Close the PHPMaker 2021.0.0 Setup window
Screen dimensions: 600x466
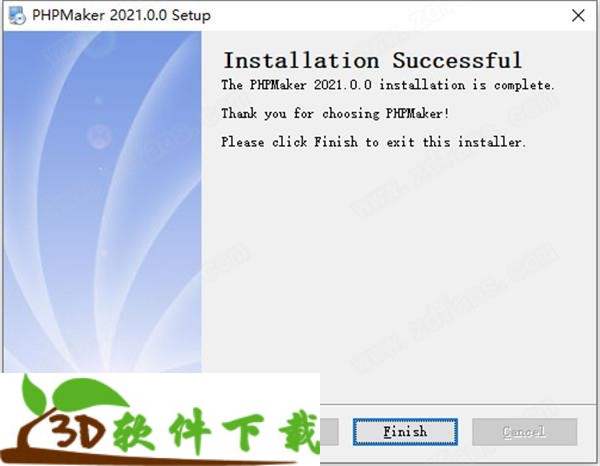pos(578,16)
